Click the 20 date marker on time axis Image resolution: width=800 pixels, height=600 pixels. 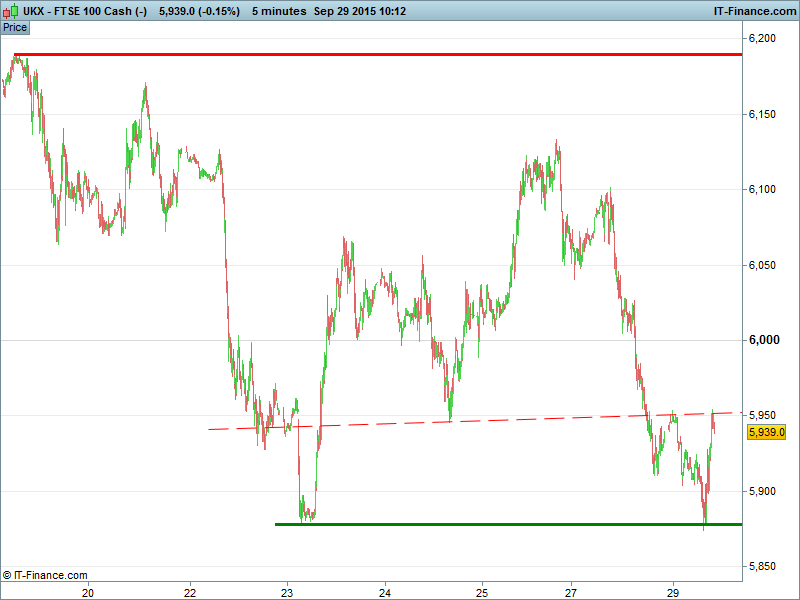(x=88, y=592)
